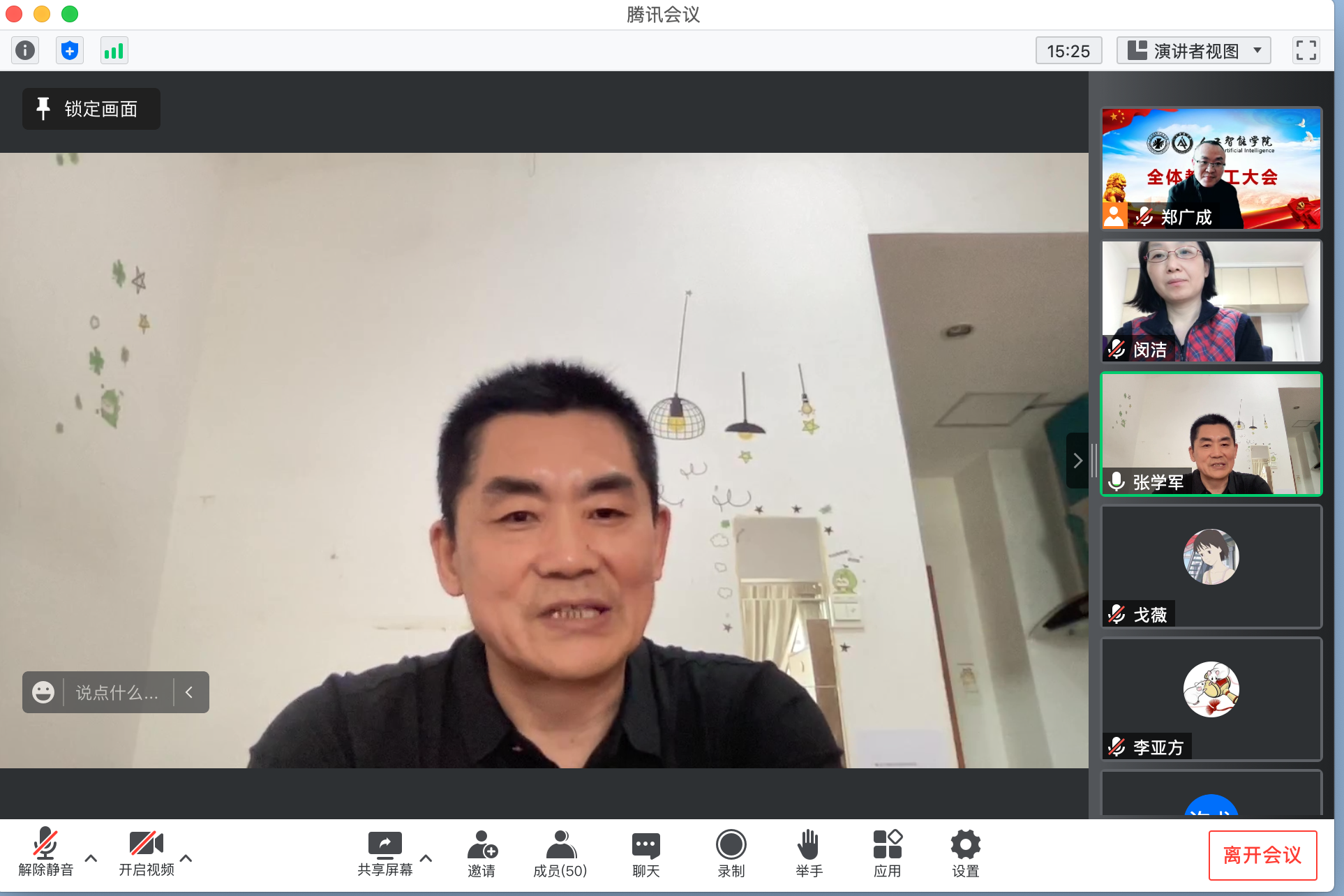Raise hand in meeting
This screenshot has height=896, width=1344.
809,853
